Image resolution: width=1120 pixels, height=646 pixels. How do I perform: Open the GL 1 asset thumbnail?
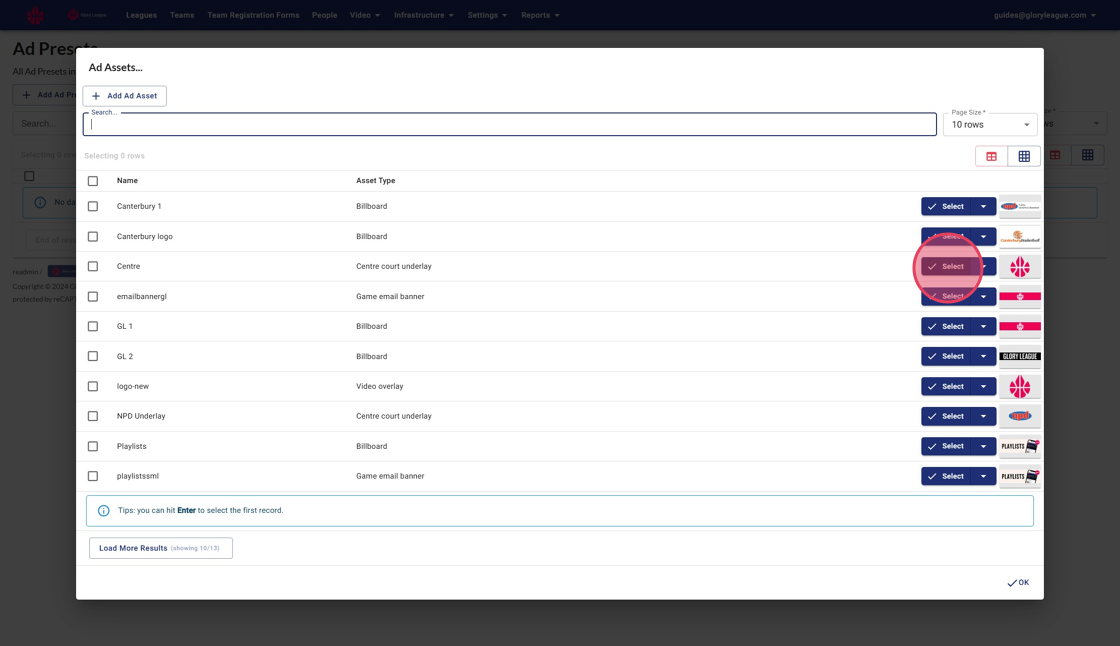pyautogui.click(x=1019, y=327)
